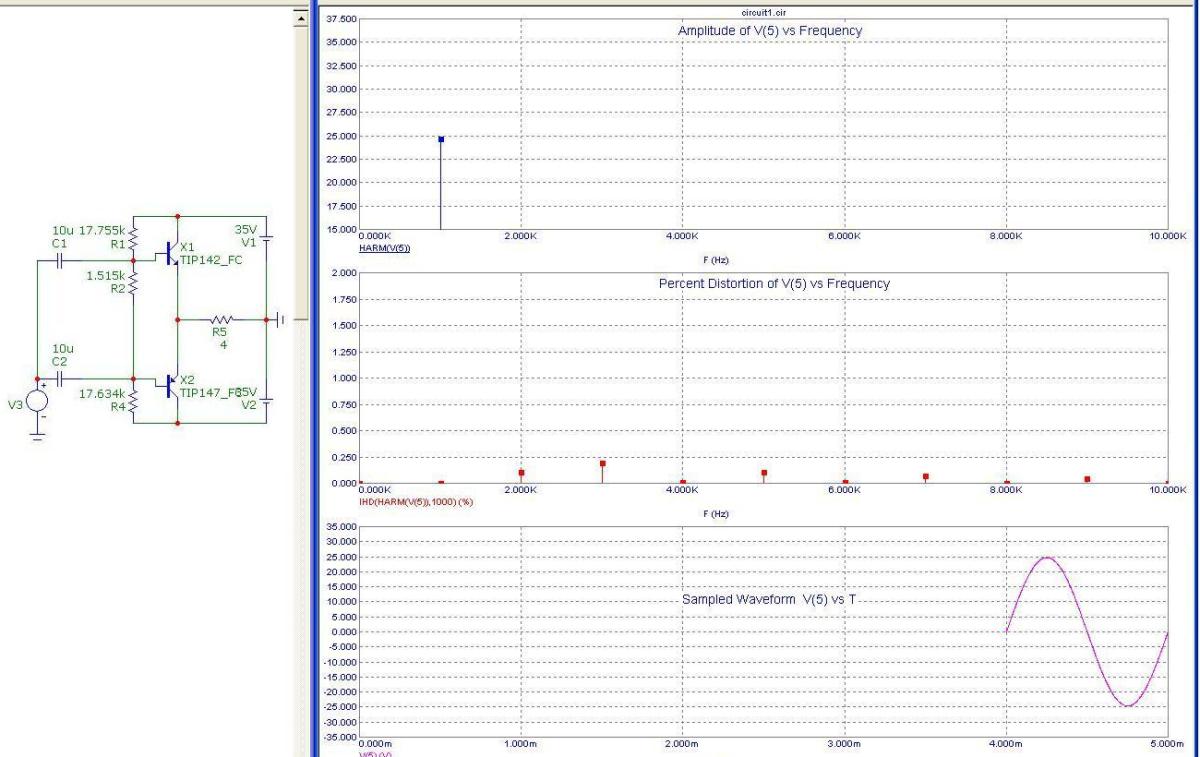Click the schematic scrollbar up arrow
This screenshot has height=757, width=1200.
(298, 20)
